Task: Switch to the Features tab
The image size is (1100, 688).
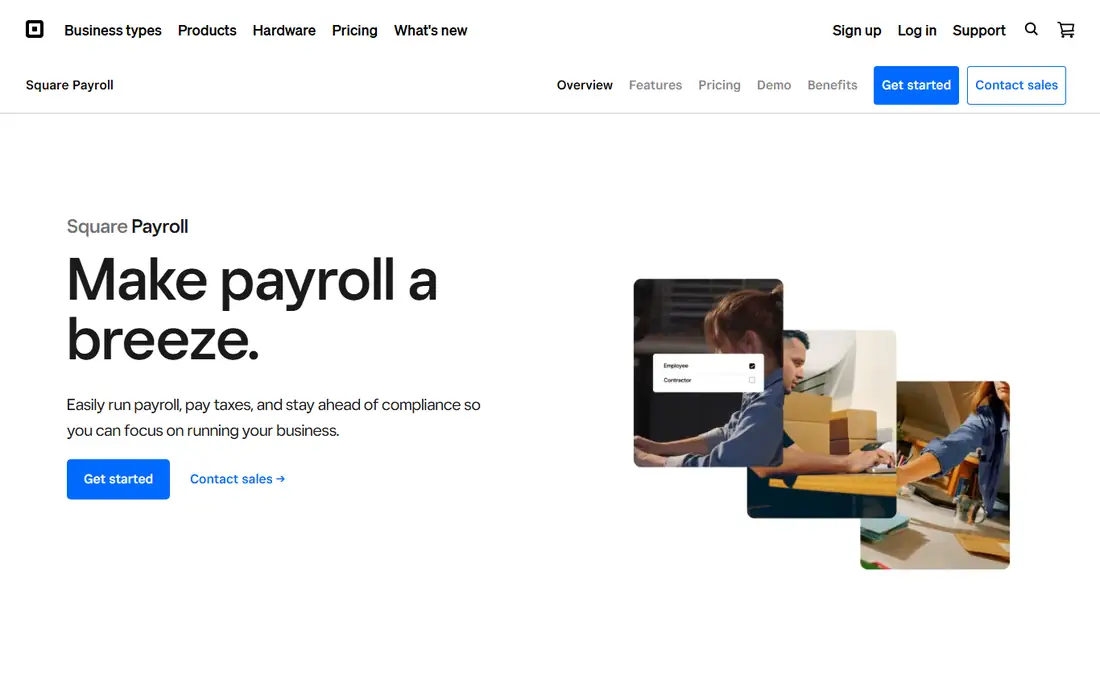Action: (x=655, y=85)
